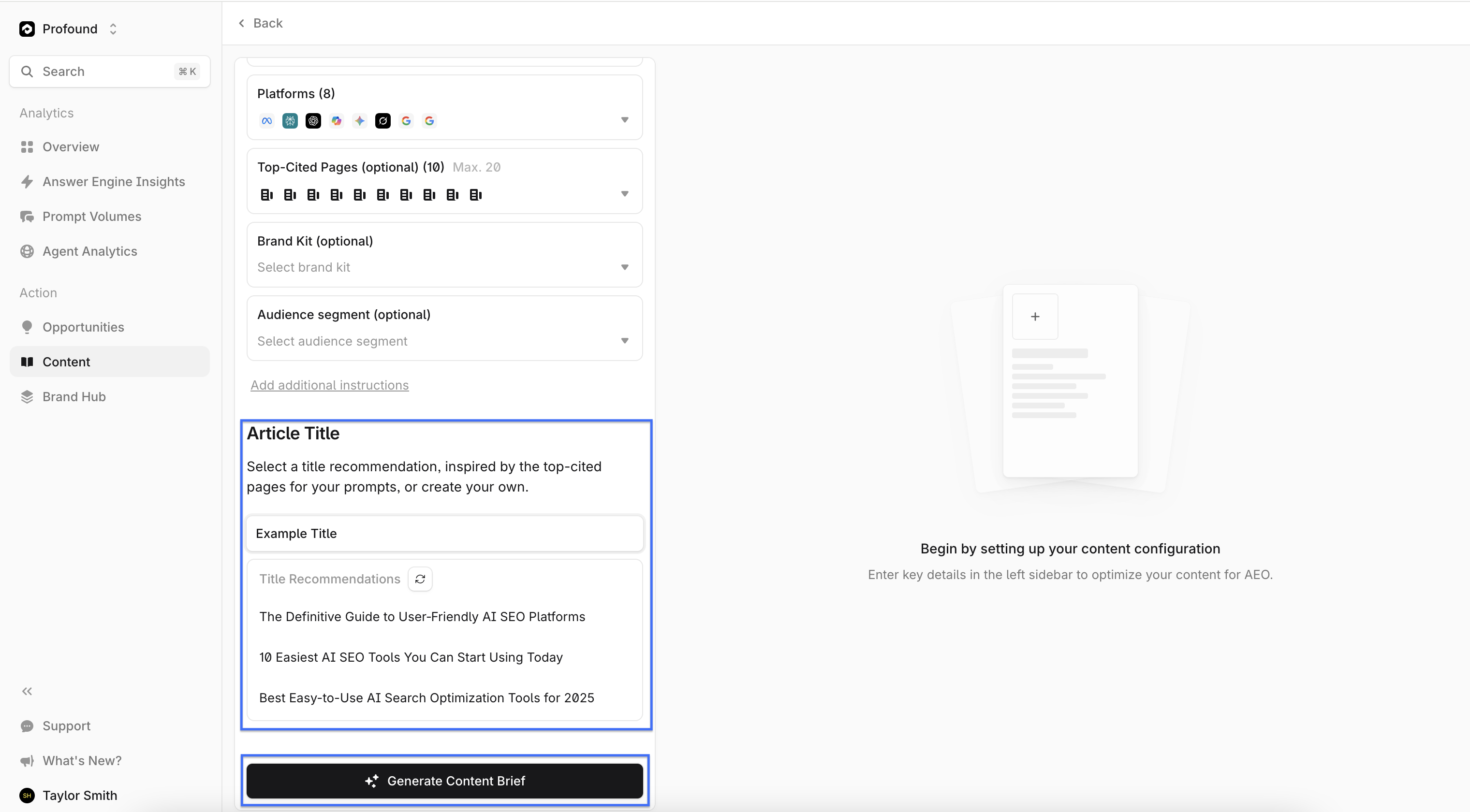Image resolution: width=1470 pixels, height=812 pixels.
Task: Click the Agent Analytics globe icon
Action: click(x=27, y=251)
